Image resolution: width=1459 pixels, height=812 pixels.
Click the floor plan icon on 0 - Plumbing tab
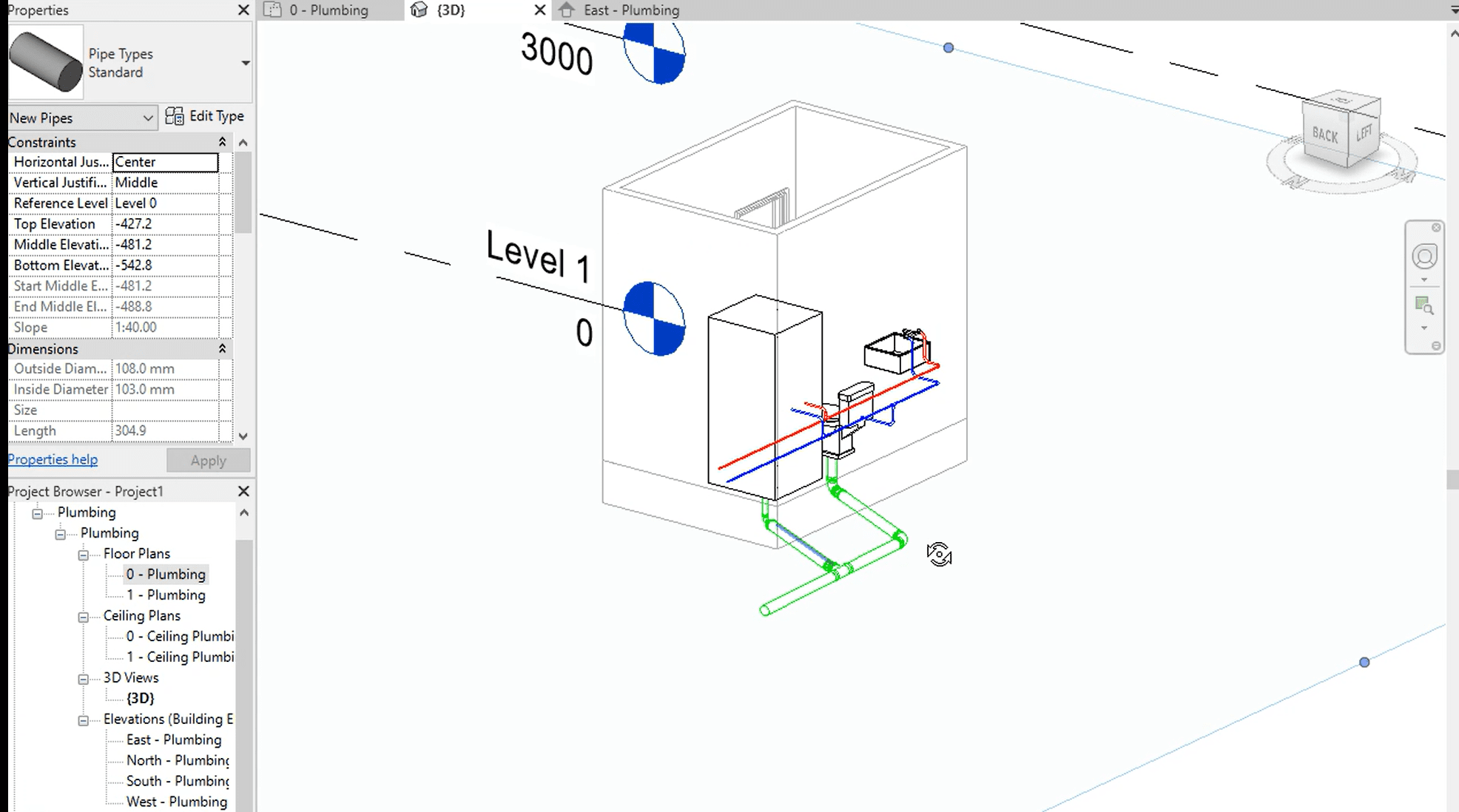(x=273, y=10)
